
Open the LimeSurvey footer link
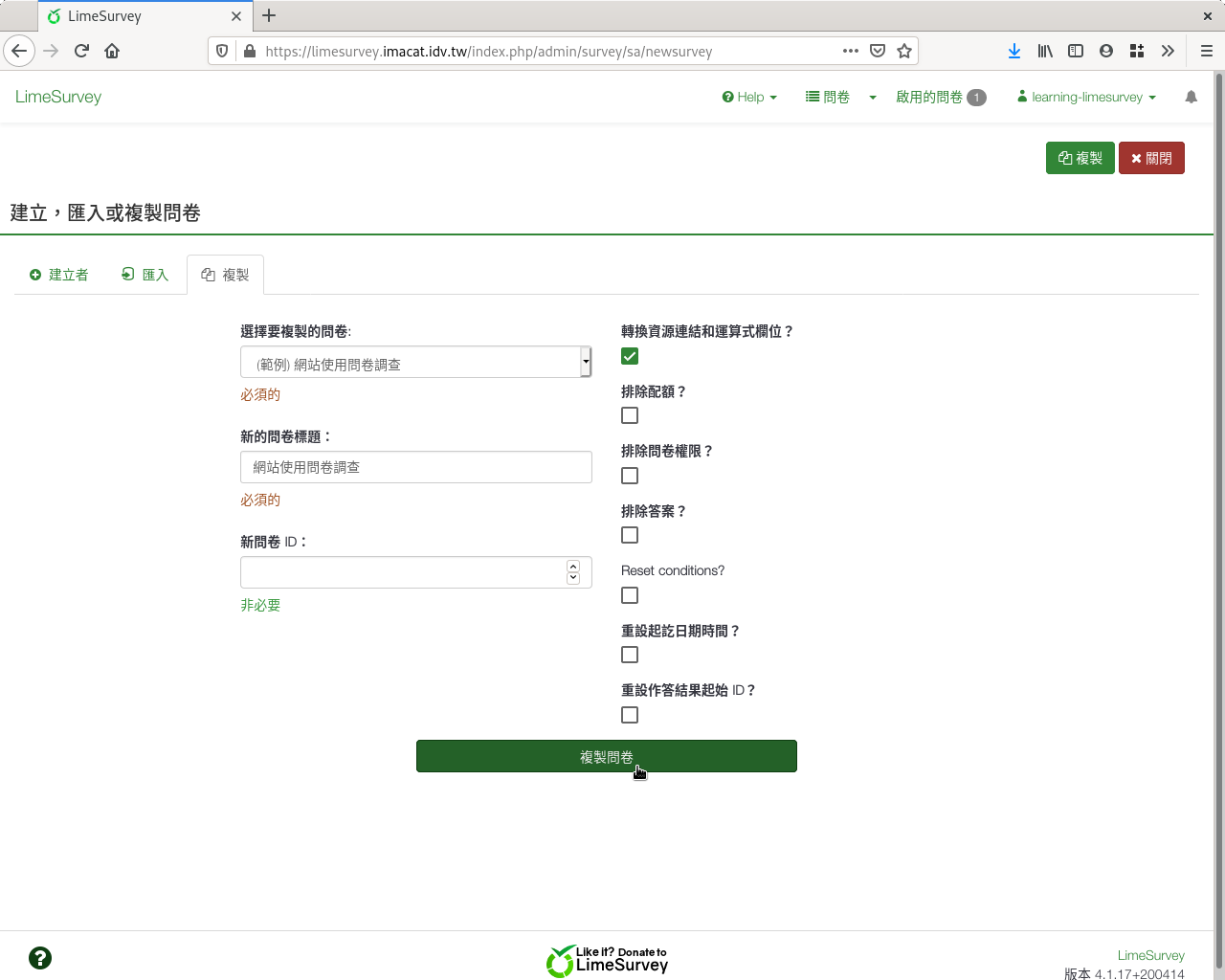tap(1150, 955)
